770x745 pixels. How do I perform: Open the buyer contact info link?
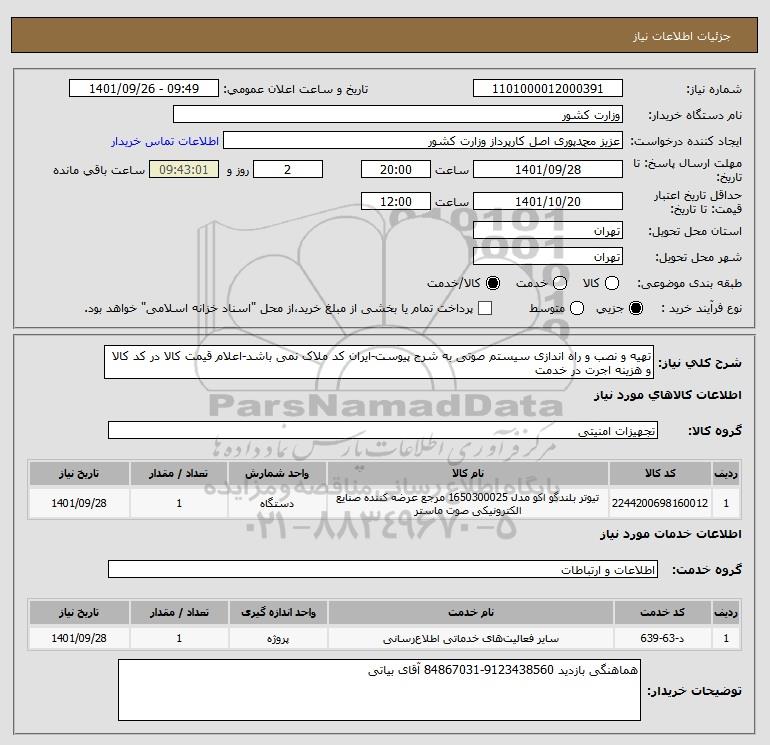(x=165, y=141)
